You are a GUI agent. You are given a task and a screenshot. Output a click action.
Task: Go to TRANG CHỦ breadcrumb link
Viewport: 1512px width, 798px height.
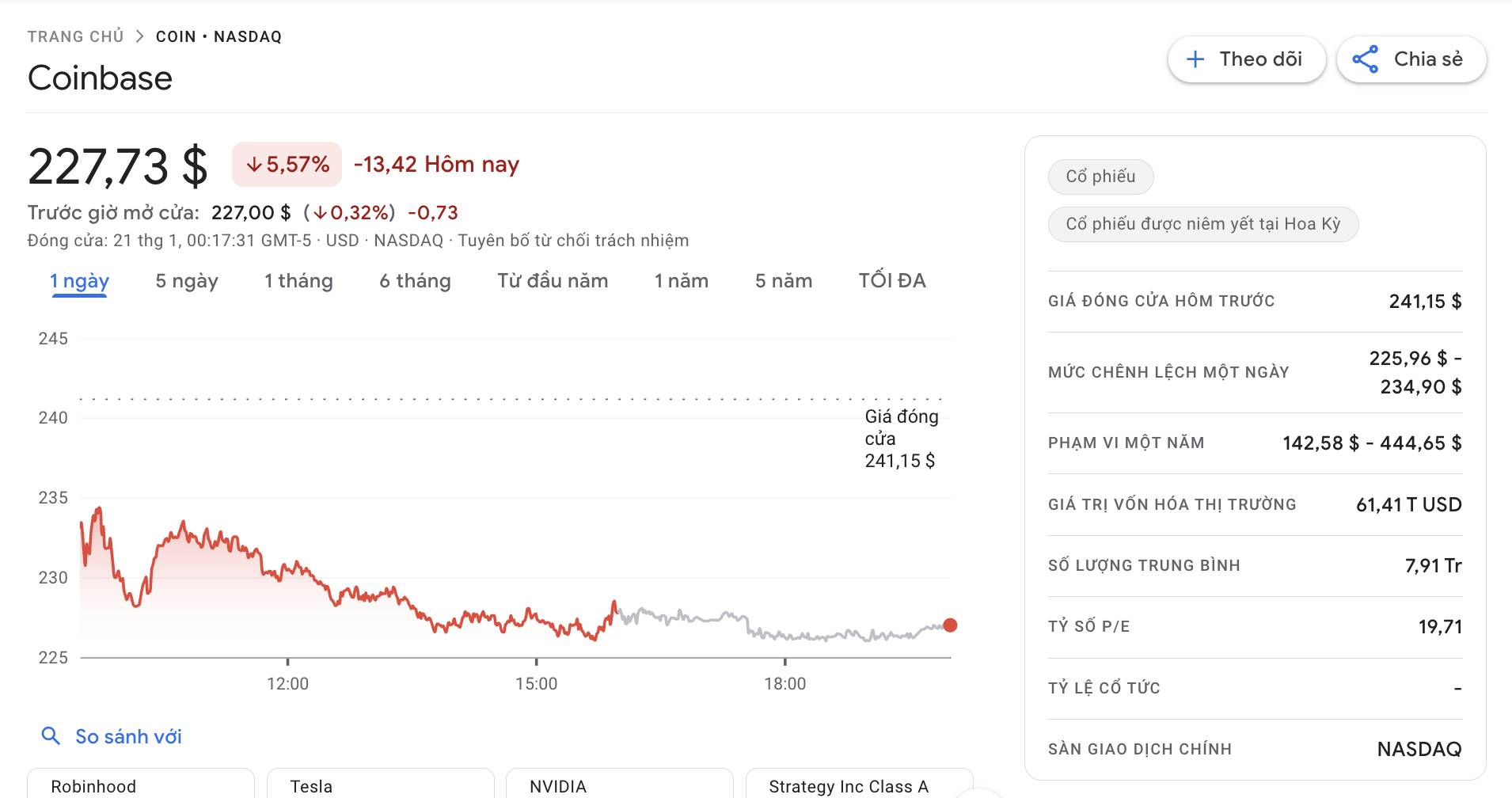tap(76, 36)
